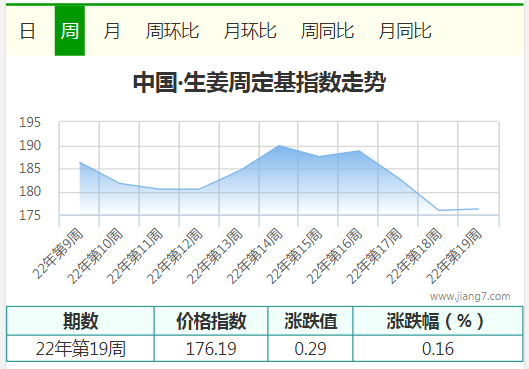Screen dimensions: 529x369
Task: Click the 22年第18周 low point on chart
Action: pos(439,210)
